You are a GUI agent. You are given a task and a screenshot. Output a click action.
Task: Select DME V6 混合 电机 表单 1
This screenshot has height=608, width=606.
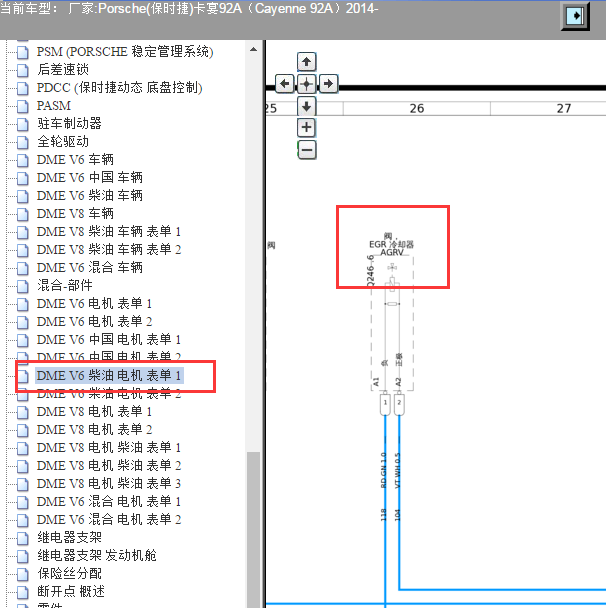point(109,502)
